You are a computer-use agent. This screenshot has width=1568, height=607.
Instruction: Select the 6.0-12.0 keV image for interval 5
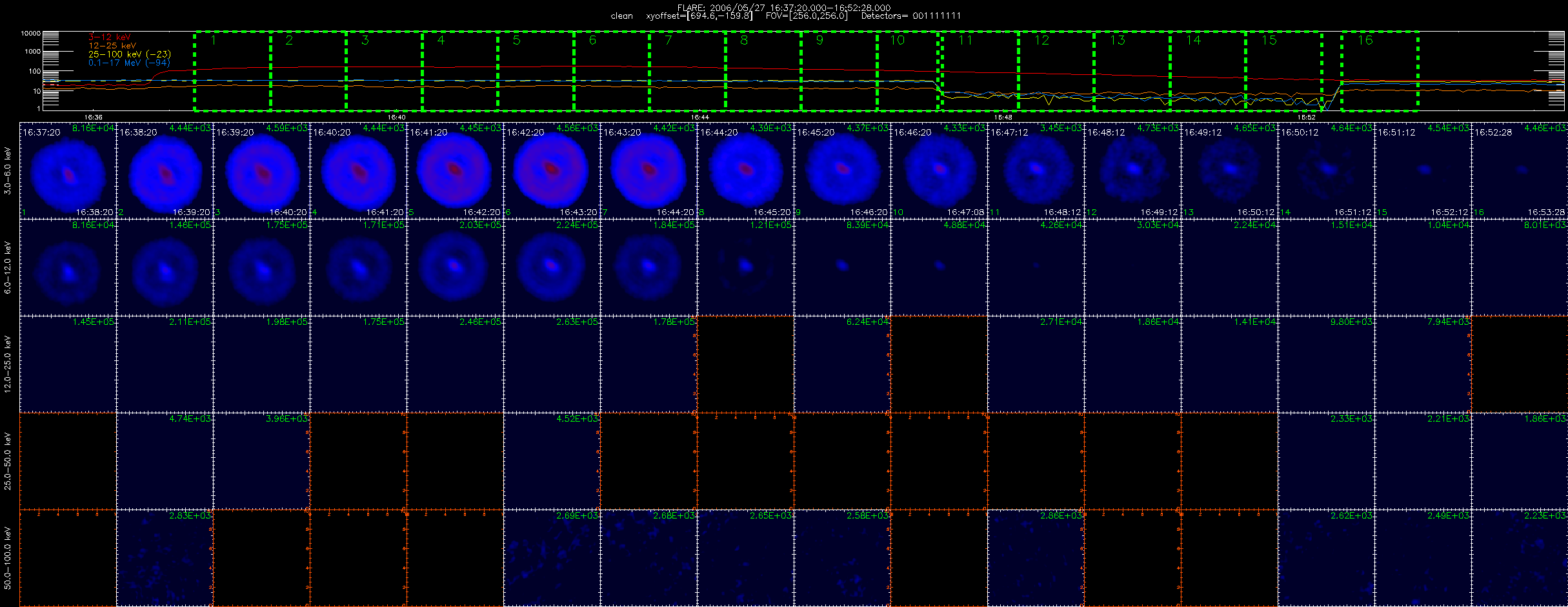pyautogui.click(x=455, y=267)
